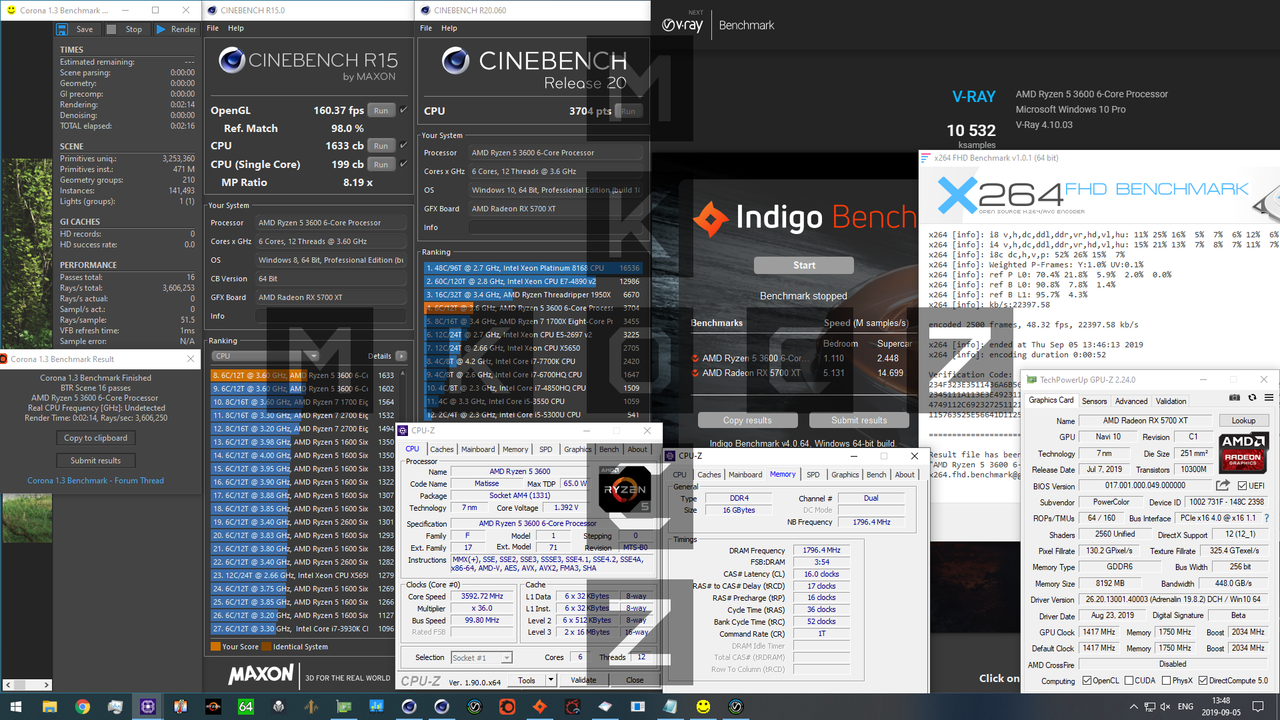Toggle the Cinebench R15 OpenGL checkmark
Image resolution: width=1280 pixels, height=720 pixels.
[403, 110]
